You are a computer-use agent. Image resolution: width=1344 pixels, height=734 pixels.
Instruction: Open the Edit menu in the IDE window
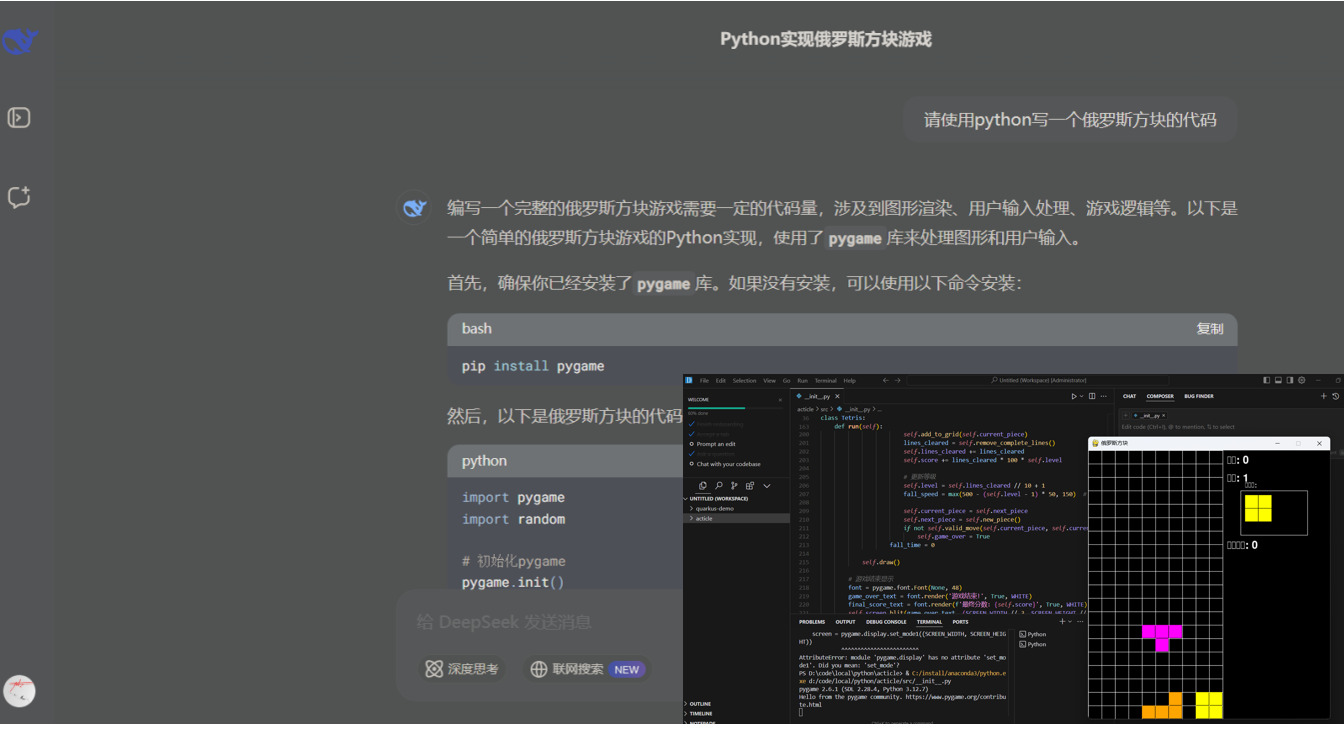point(720,381)
